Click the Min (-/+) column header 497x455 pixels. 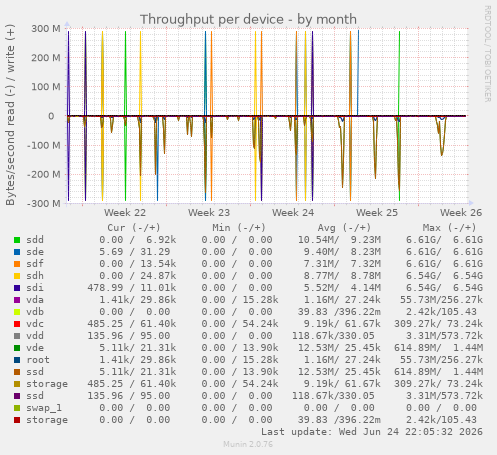239,228
